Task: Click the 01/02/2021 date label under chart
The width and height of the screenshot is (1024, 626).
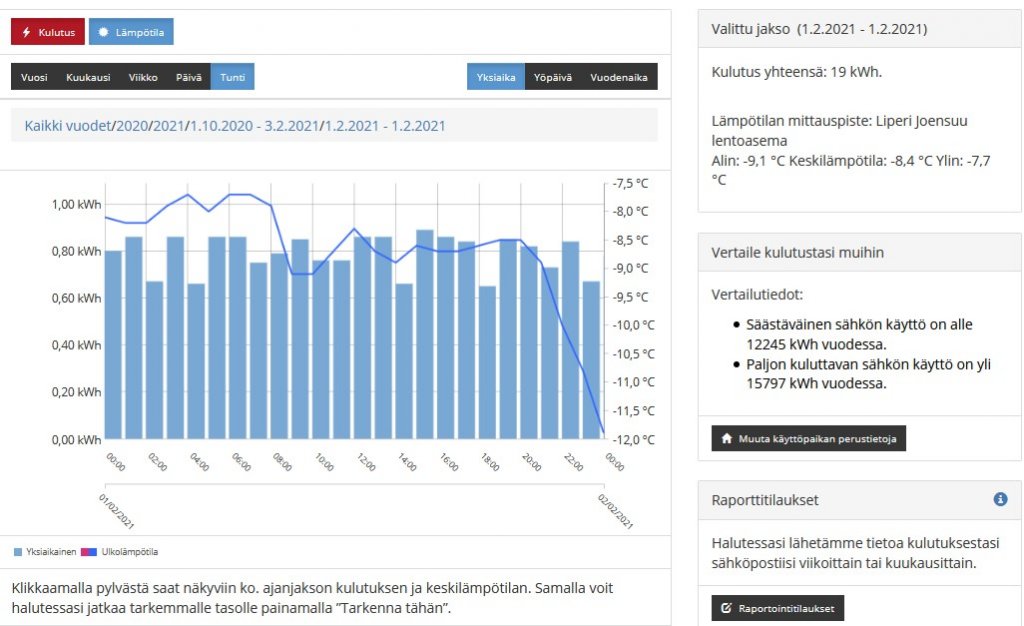Action: (x=116, y=511)
